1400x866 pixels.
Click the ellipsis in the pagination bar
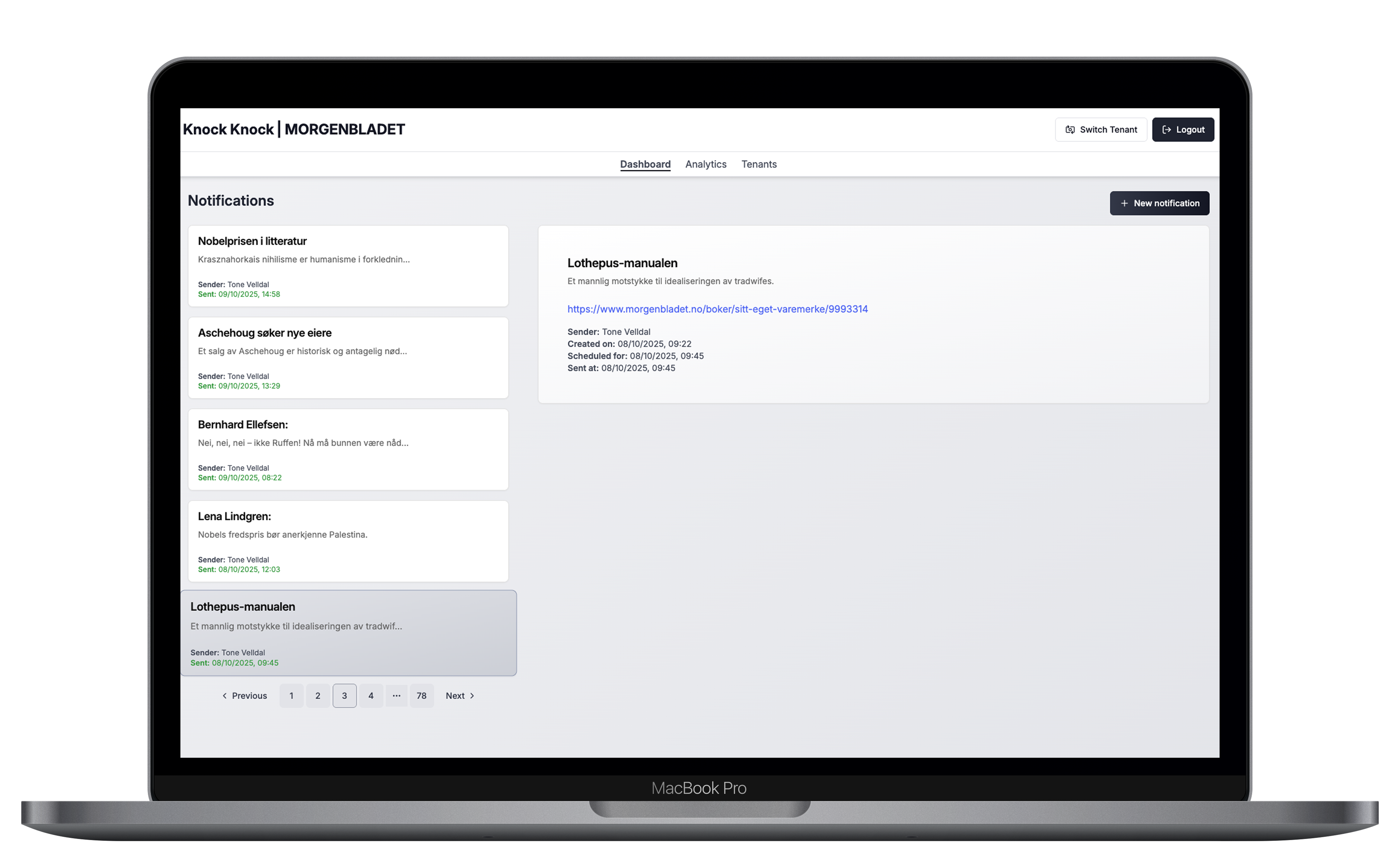tap(396, 695)
